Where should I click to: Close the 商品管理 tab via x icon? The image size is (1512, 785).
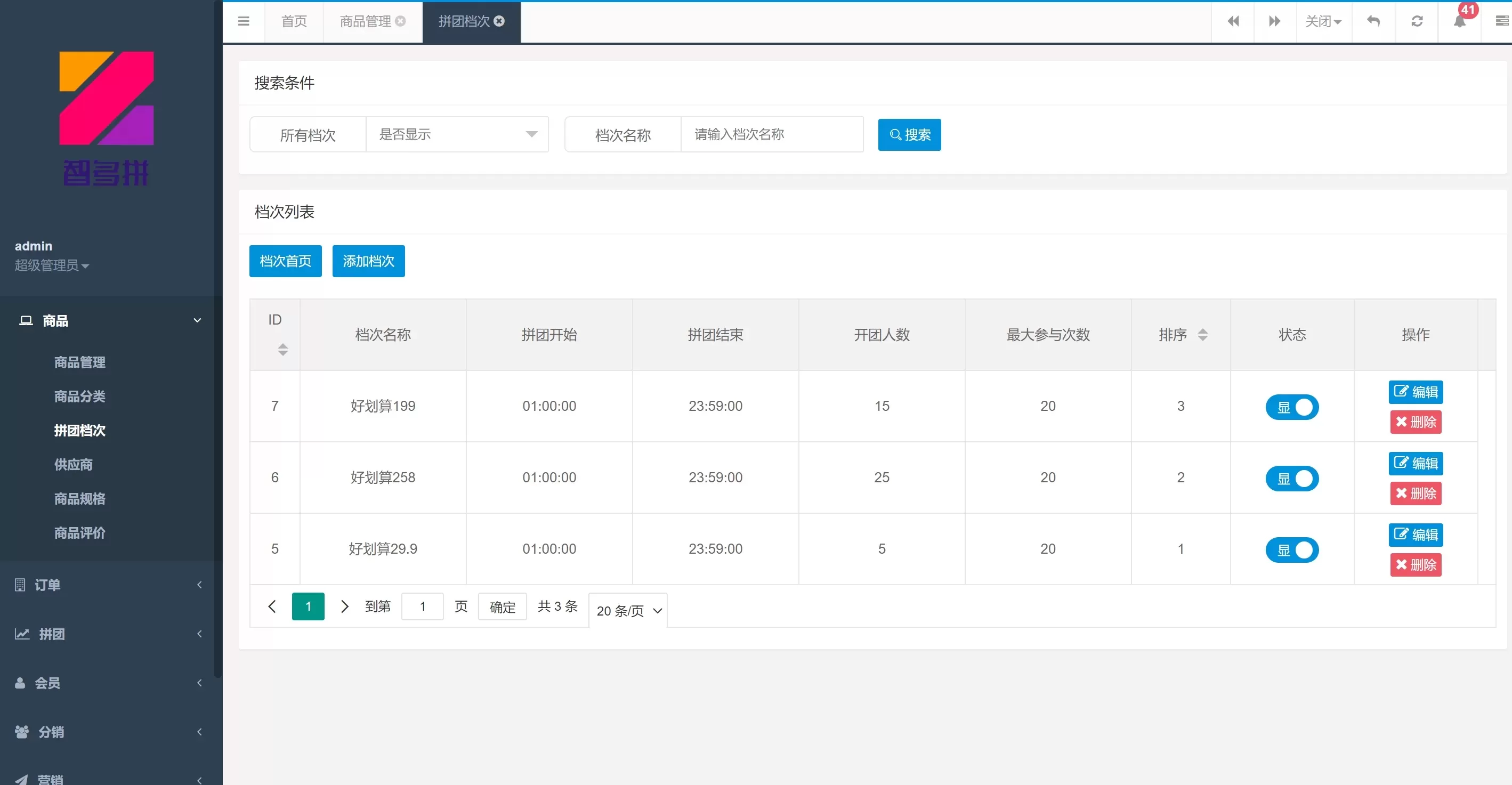tap(400, 22)
